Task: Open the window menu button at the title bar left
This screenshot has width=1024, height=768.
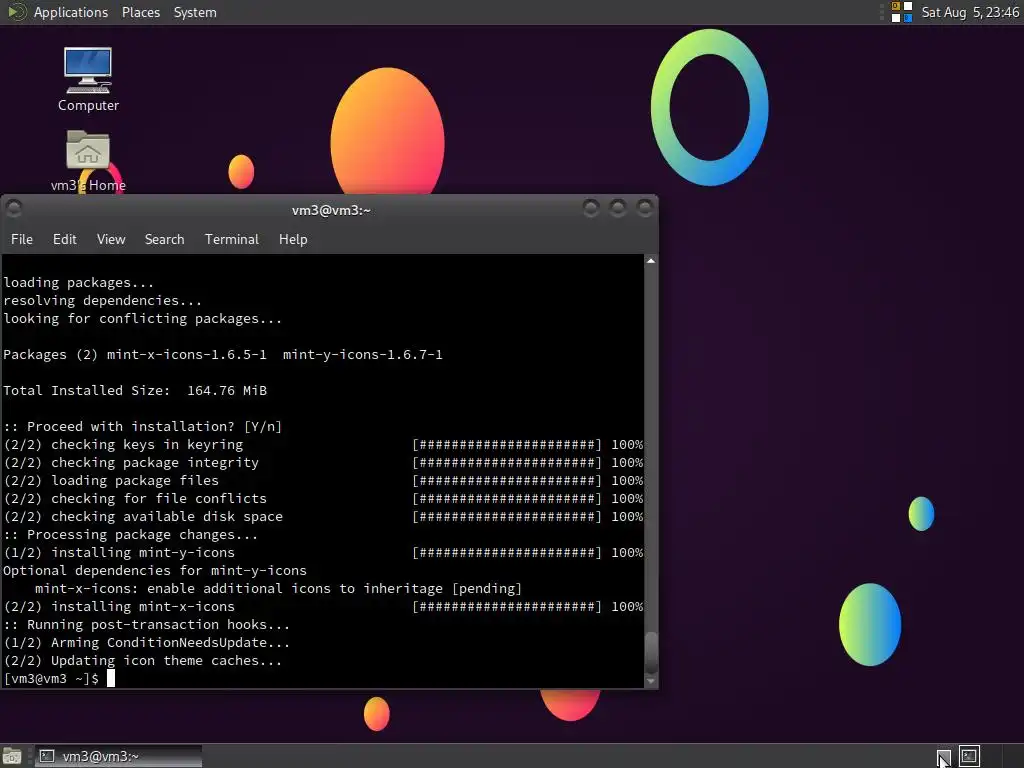Action: click(14, 208)
